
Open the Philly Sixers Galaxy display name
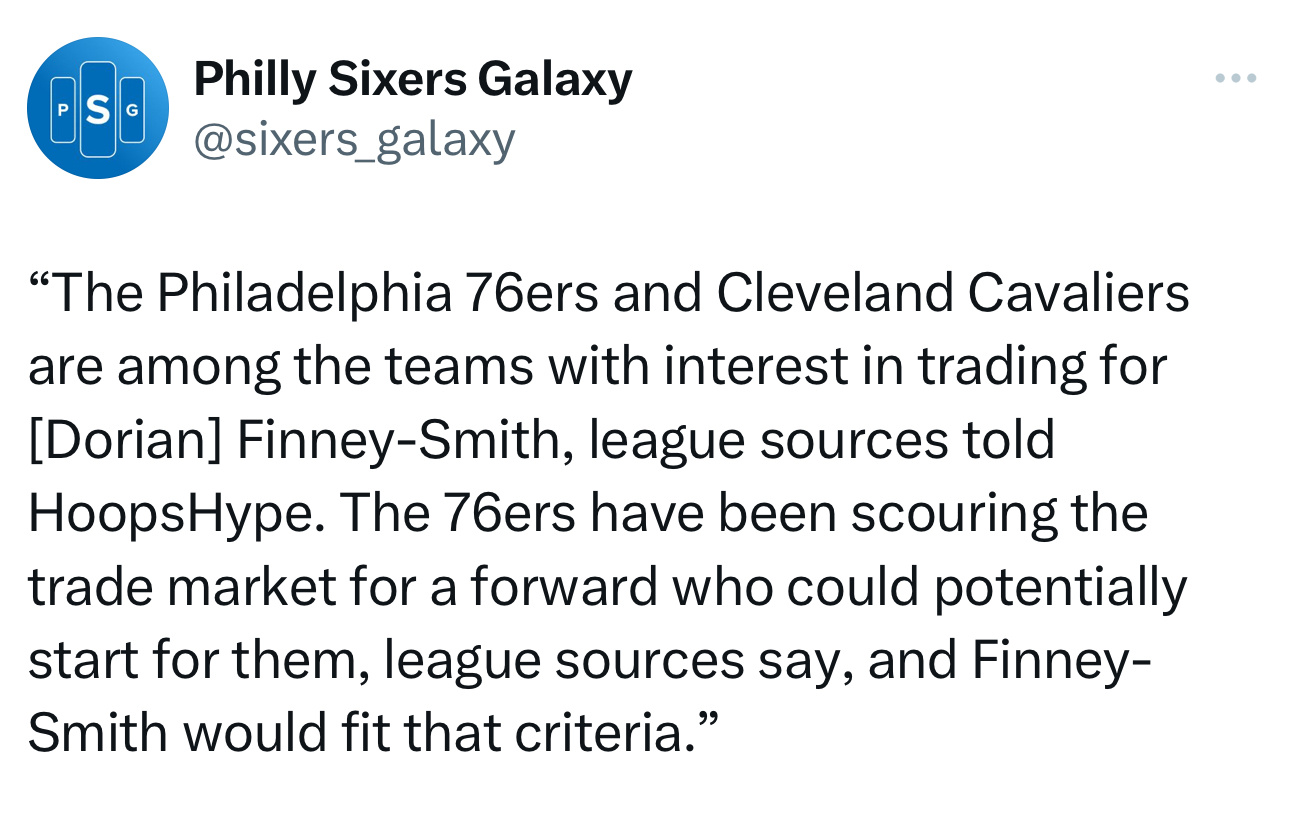coord(413,79)
